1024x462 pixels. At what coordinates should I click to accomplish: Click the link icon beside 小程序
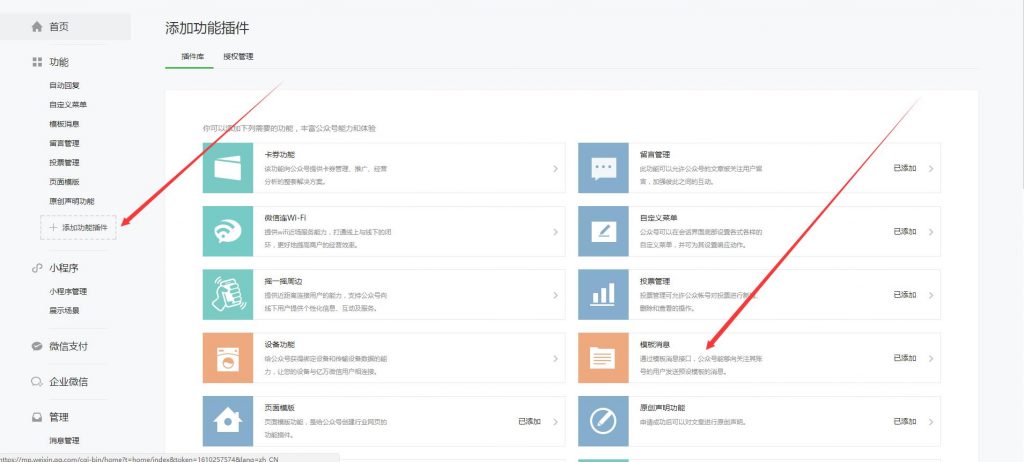point(37,268)
